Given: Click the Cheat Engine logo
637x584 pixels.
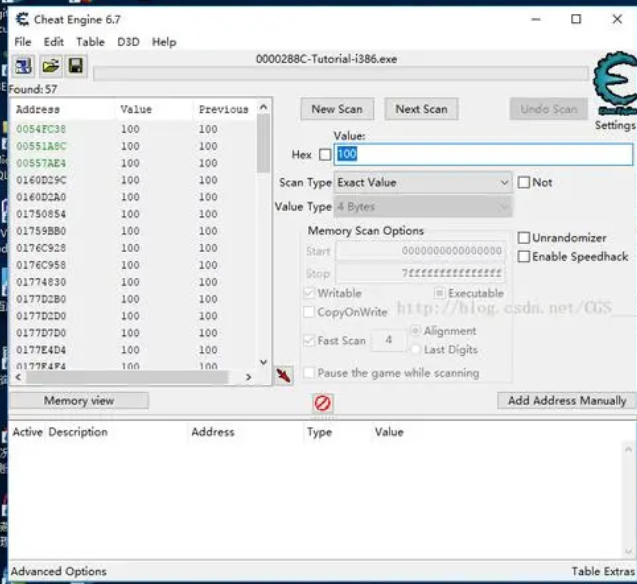Looking at the screenshot, I should [615, 82].
